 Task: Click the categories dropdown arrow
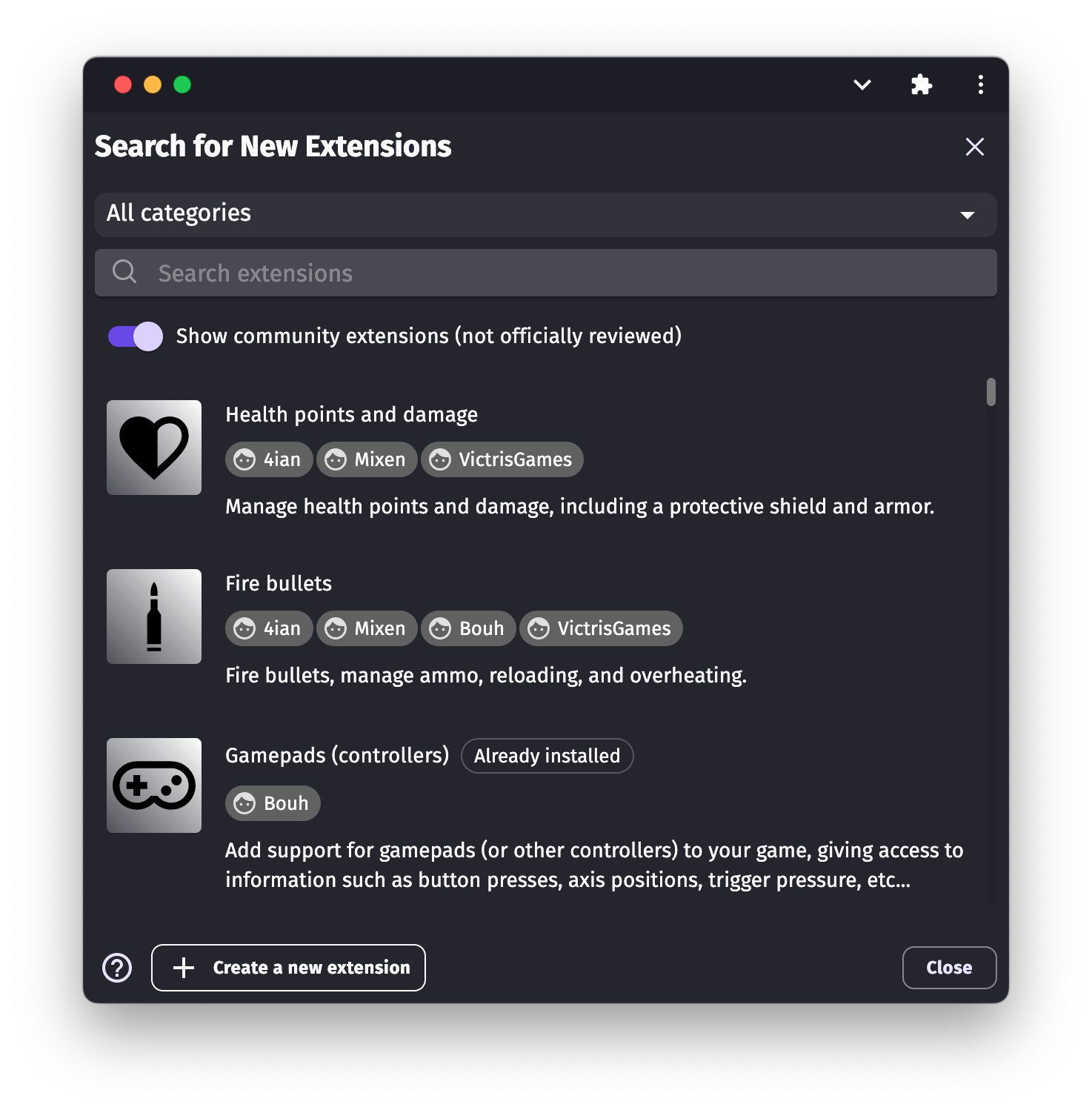967,215
